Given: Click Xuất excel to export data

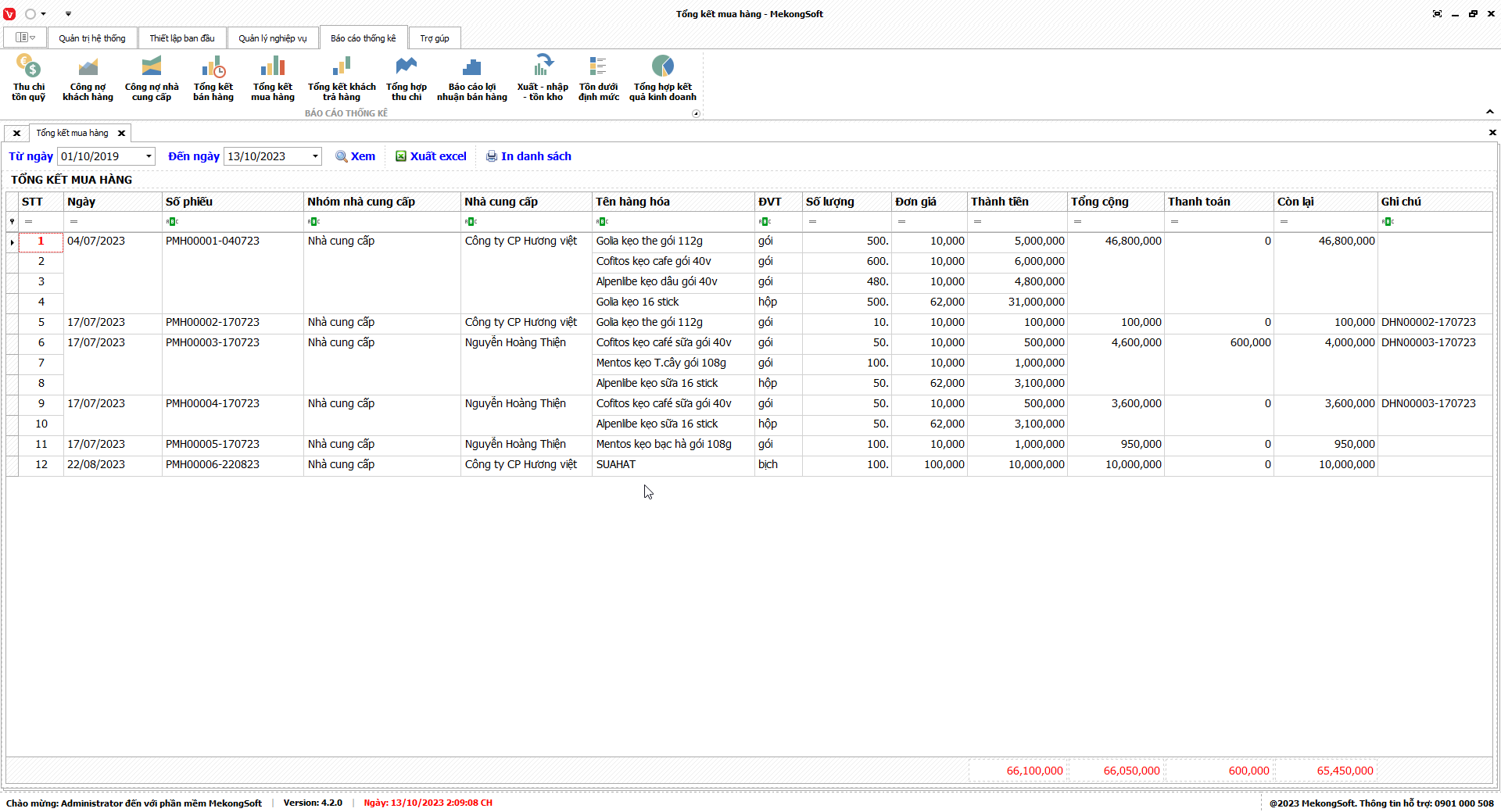Looking at the screenshot, I should click(431, 156).
